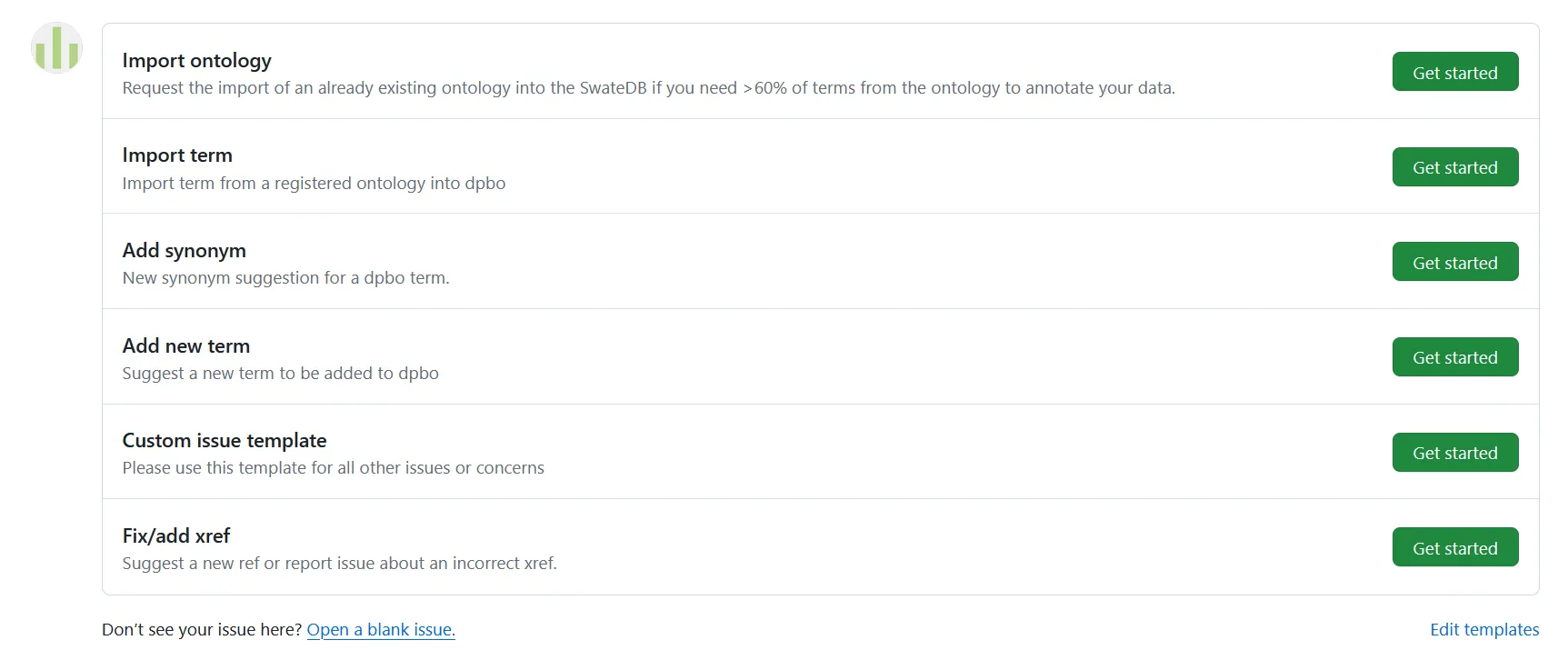The width and height of the screenshot is (1568, 650).
Task: Click the 'Don't see your issue here?' text
Action: (x=202, y=629)
